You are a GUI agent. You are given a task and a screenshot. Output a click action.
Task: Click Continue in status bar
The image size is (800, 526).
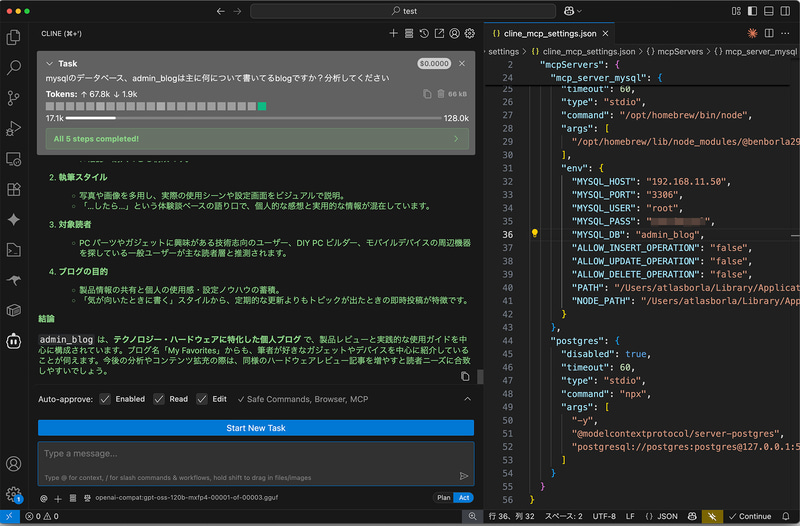[x=749, y=516]
